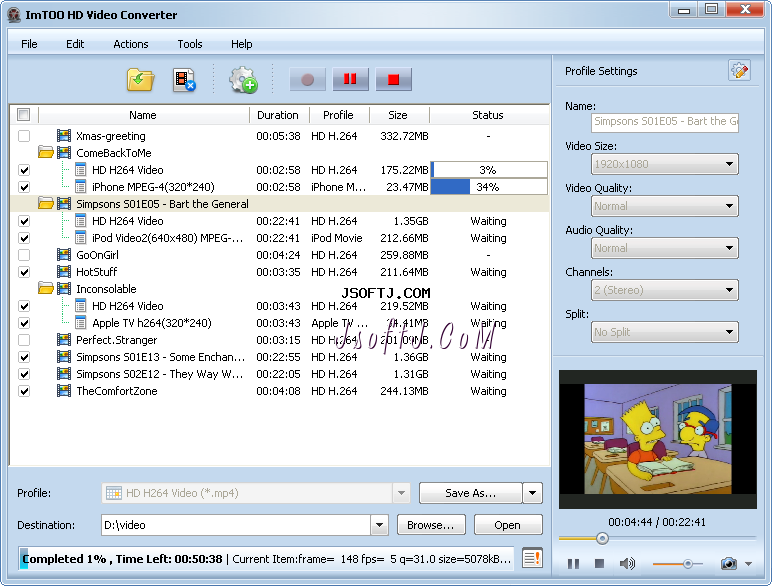The height and width of the screenshot is (586, 772).
Task: Click the profile page icon of iPod Video2(640x480)
Action: pyautogui.click(x=81, y=238)
